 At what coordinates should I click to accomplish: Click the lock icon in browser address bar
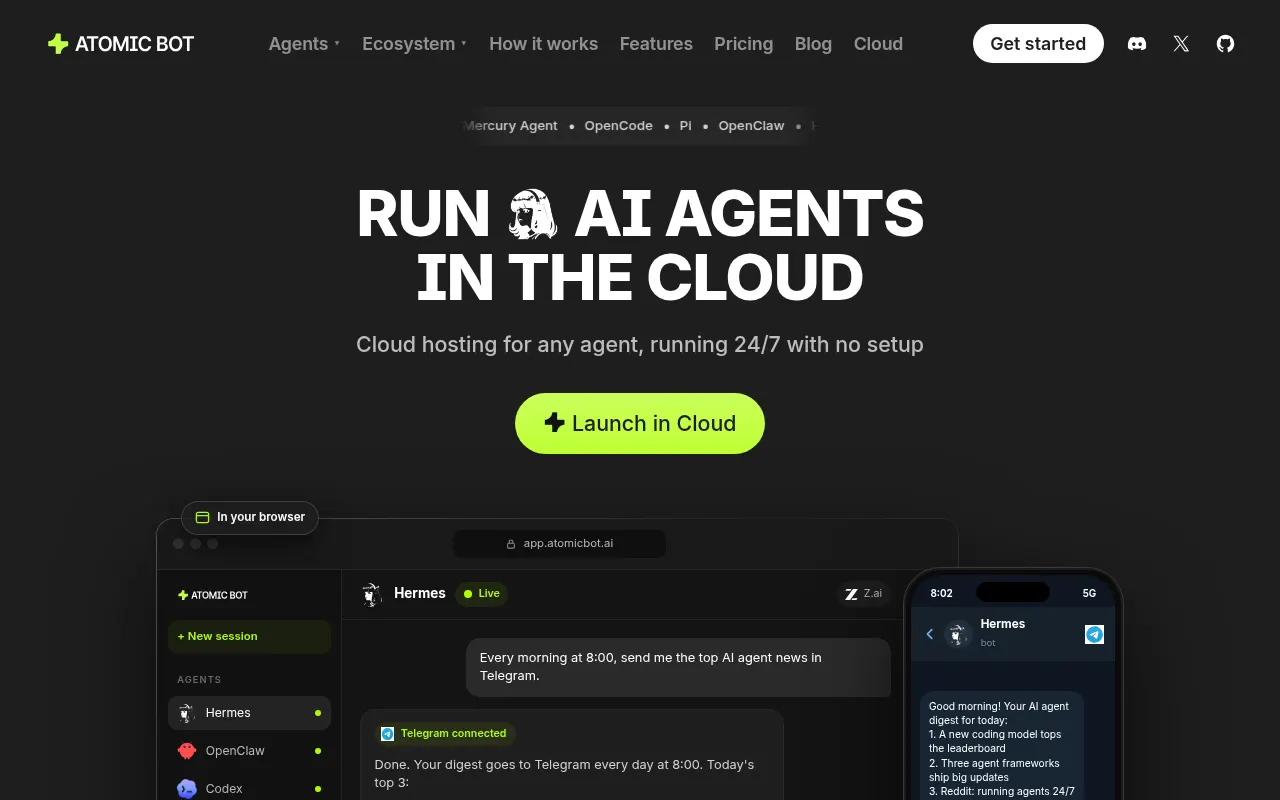pyautogui.click(x=511, y=544)
